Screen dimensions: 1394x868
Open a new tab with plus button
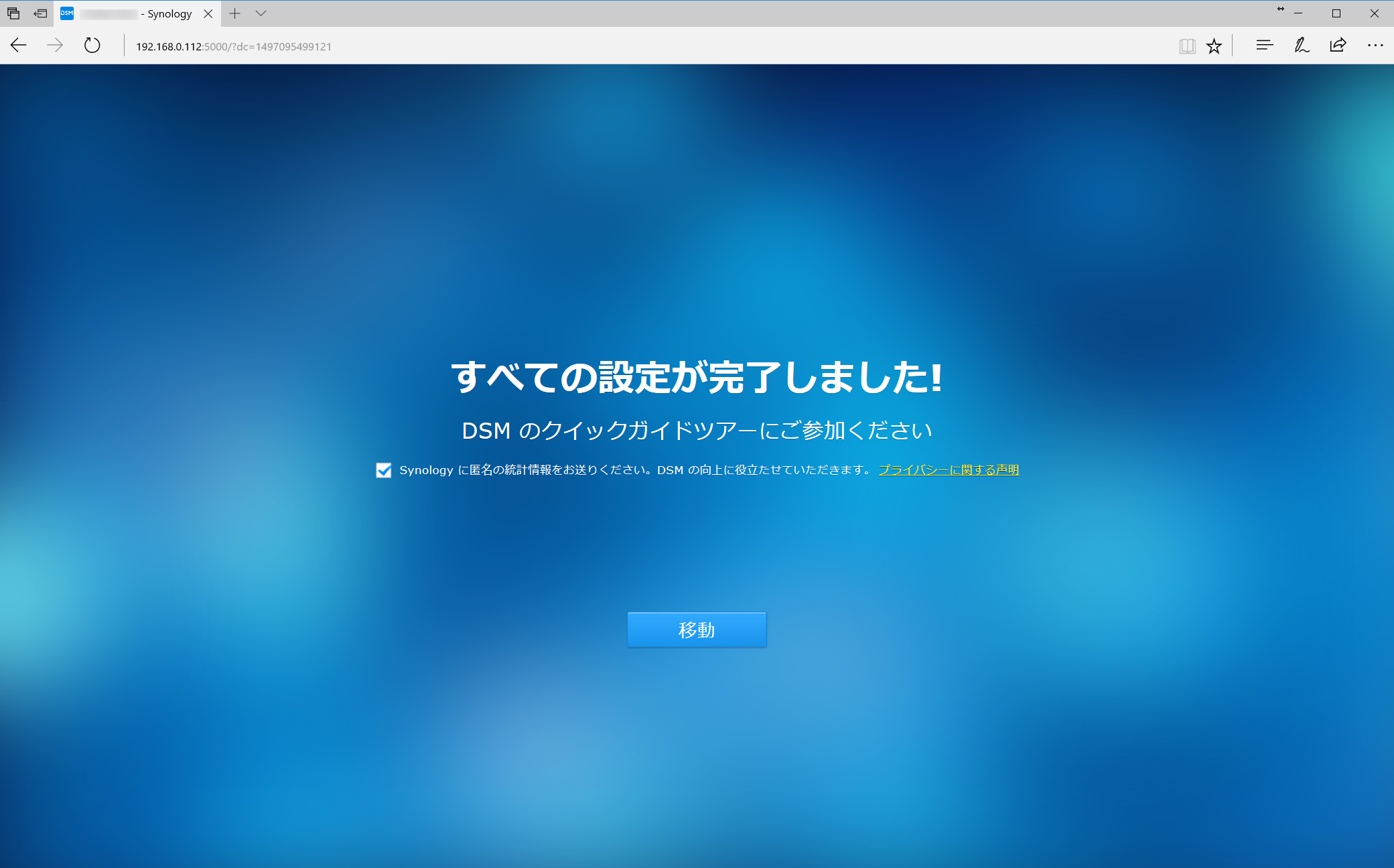click(234, 13)
